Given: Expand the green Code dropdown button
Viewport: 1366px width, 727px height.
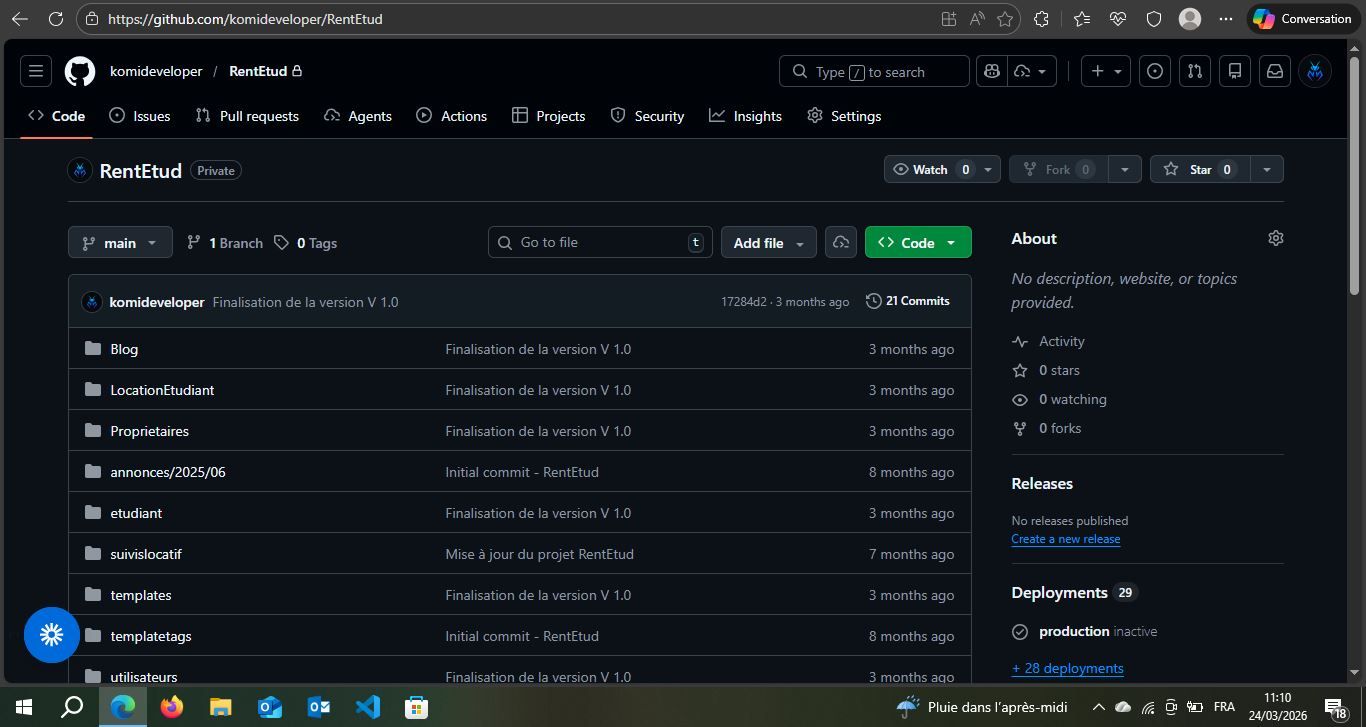Looking at the screenshot, I should [x=917, y=243].
